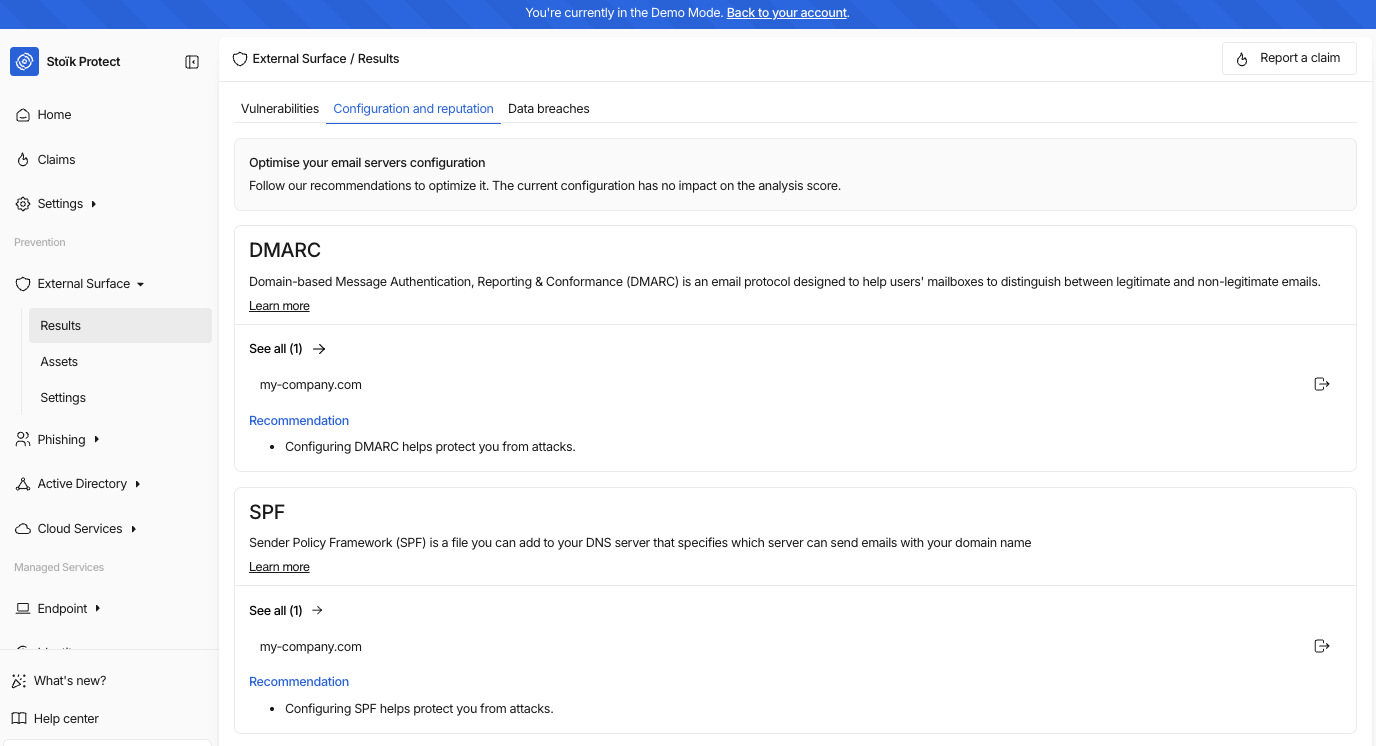Expand the Cloud Services menu
This screenshot has width=1376, height=746.
coord(134,529)
